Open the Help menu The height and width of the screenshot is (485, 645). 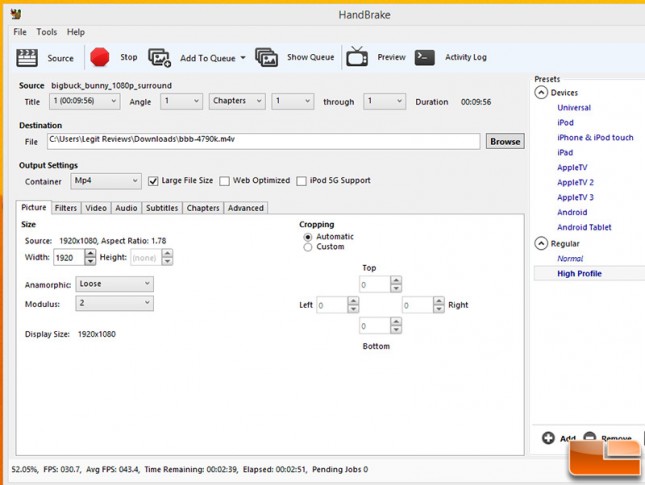(x=76, y=32)
